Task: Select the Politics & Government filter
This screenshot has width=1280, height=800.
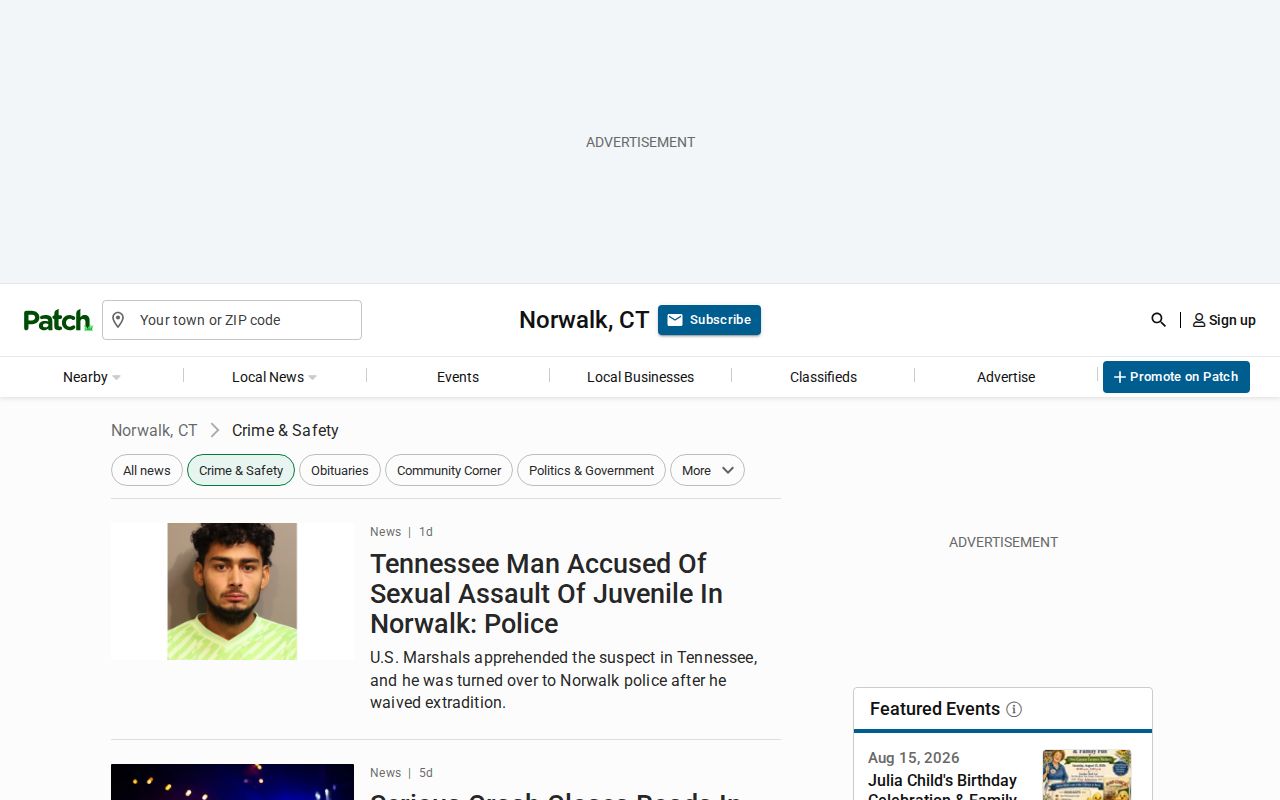Action: point(591,470)
